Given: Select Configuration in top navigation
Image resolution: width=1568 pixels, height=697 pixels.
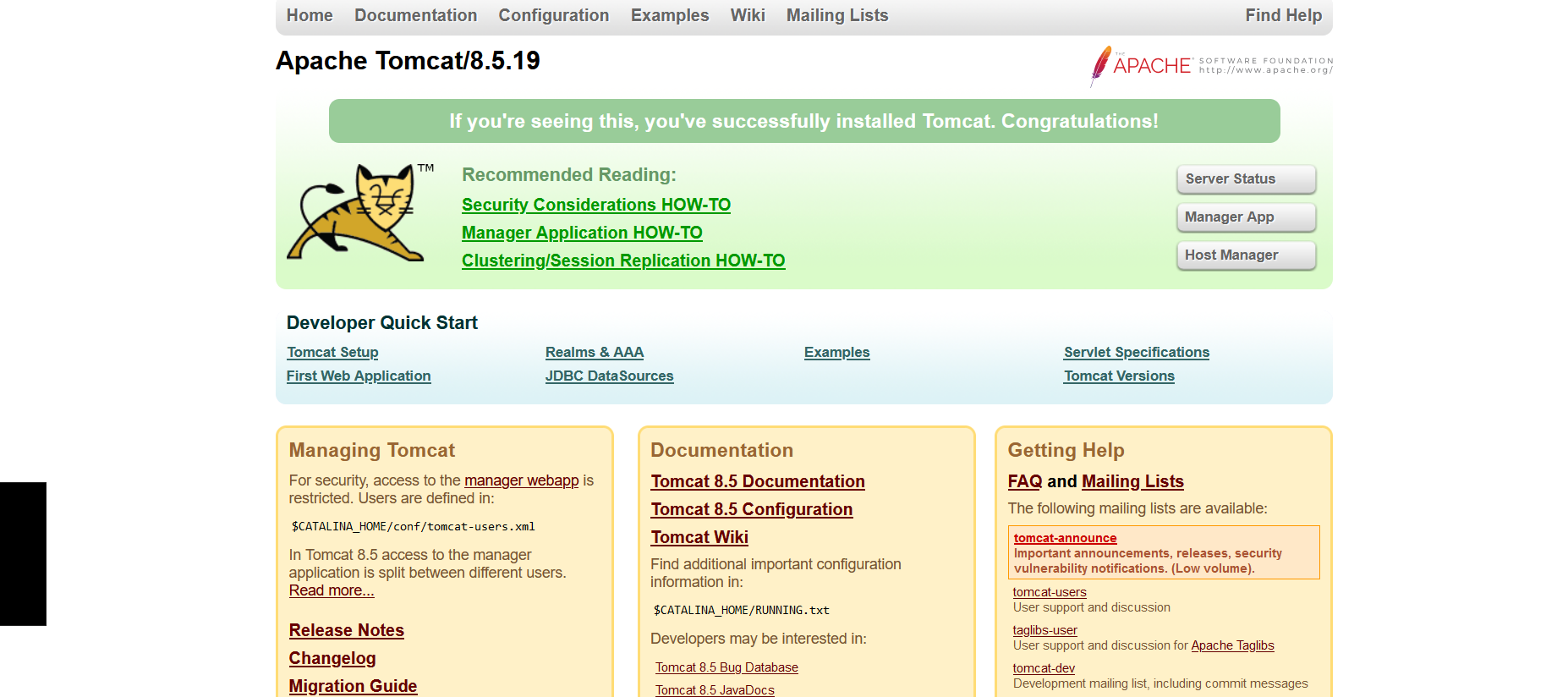Looking at the screenshot, I should point(554,15).
